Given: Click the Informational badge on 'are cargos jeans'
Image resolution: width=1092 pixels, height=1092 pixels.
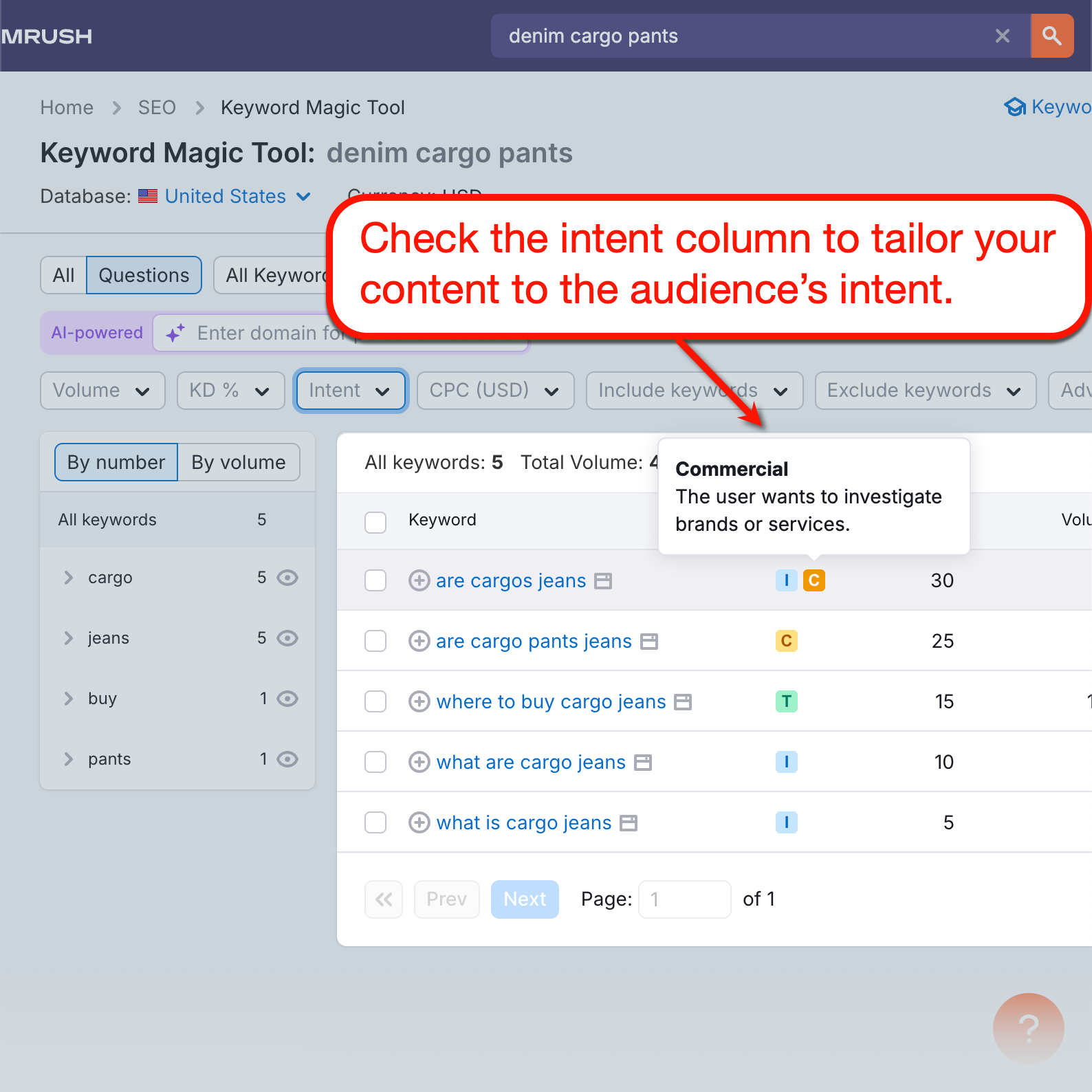Looking at the screenshot, I should [787, 580].
